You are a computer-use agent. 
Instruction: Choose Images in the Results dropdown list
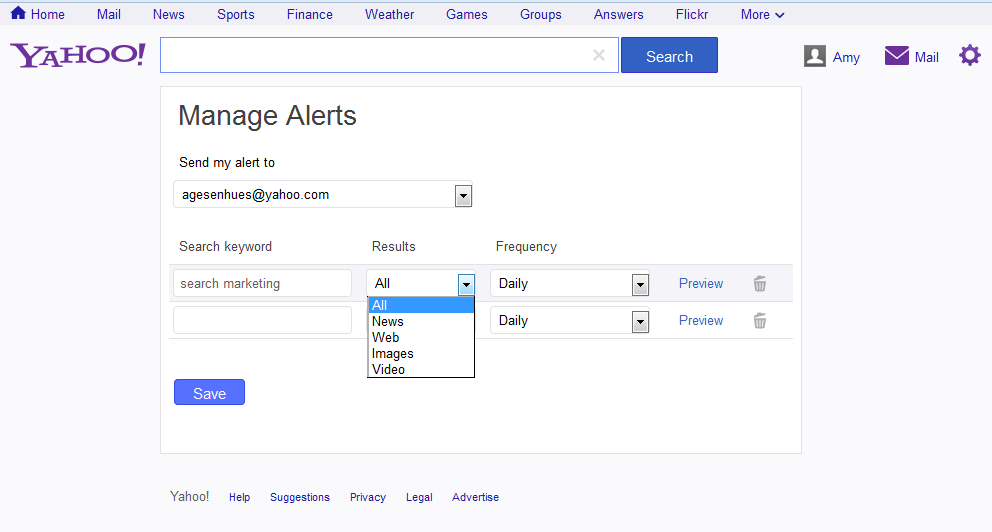[392, 353]
